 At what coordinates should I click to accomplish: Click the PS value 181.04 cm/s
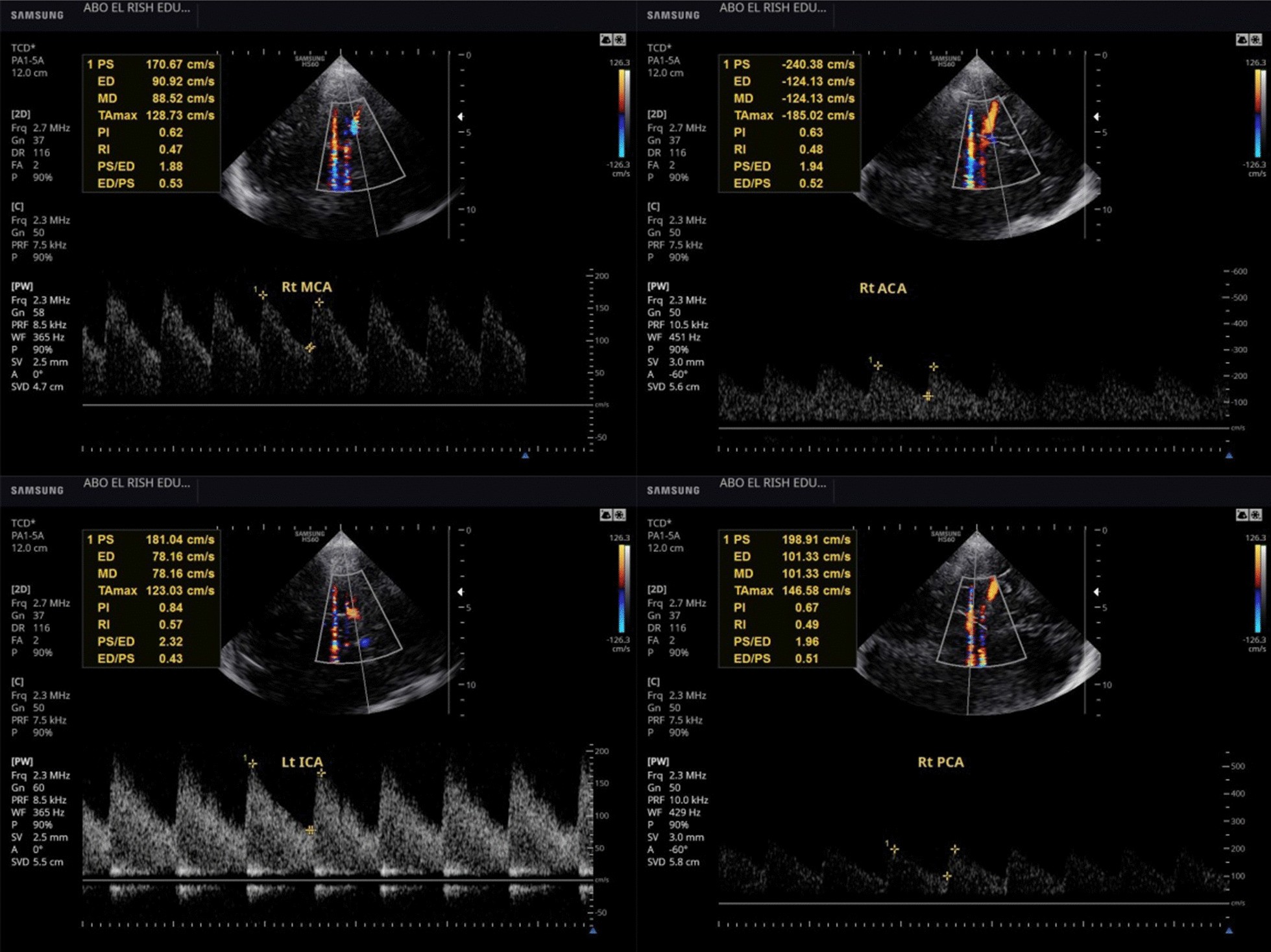pos(180,540)
